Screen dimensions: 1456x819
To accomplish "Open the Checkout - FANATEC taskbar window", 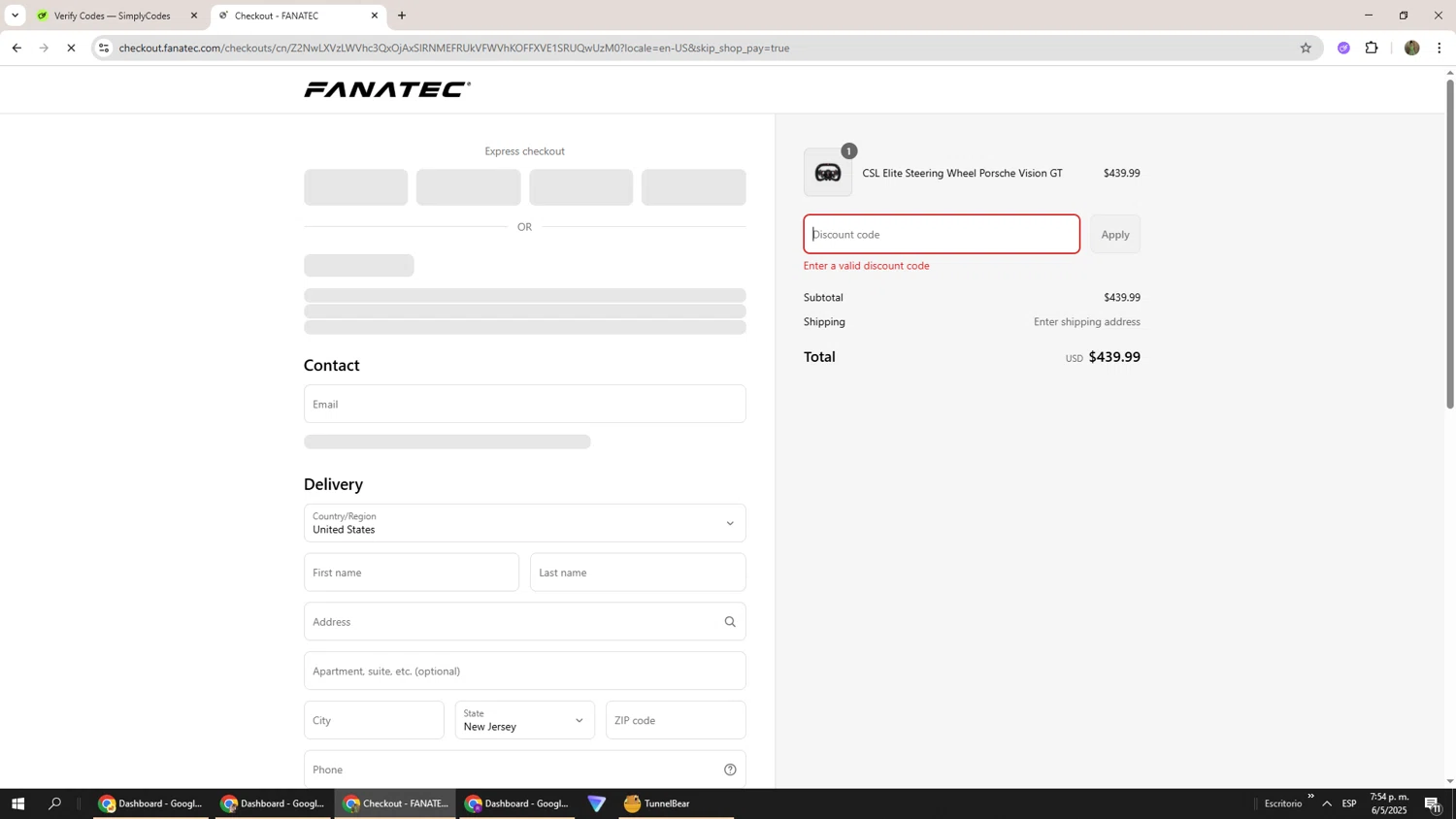I will tap(396, 803).
